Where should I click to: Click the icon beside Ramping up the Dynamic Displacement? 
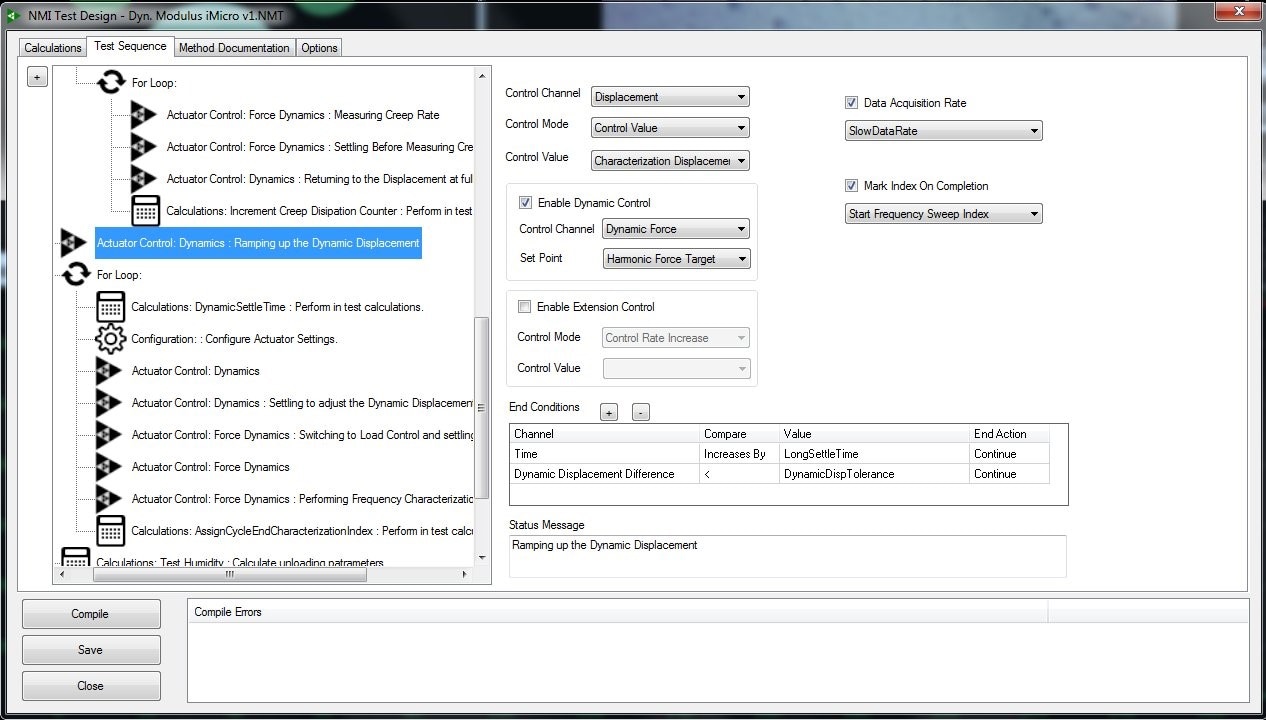click(x=74, y=242)
